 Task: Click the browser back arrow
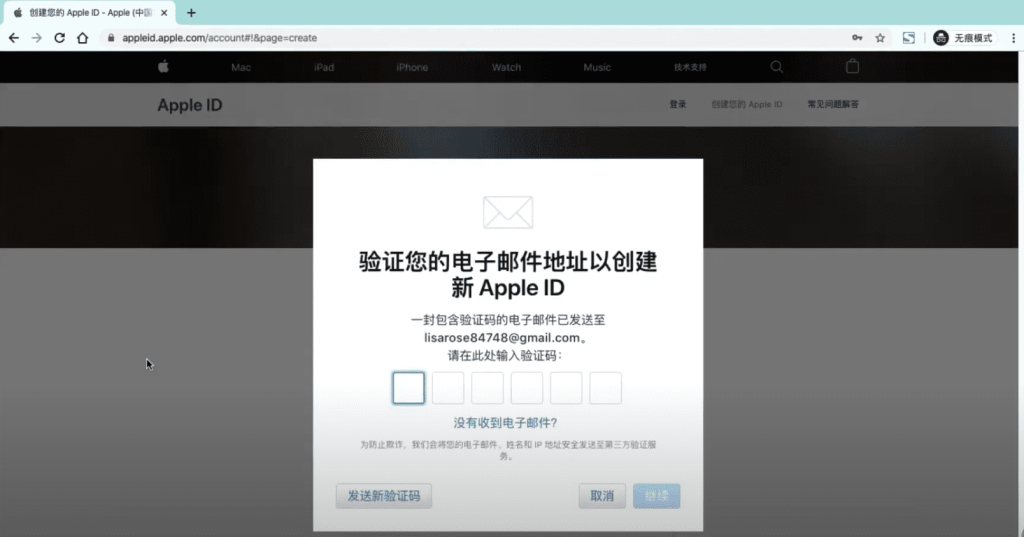click(14, 38)
